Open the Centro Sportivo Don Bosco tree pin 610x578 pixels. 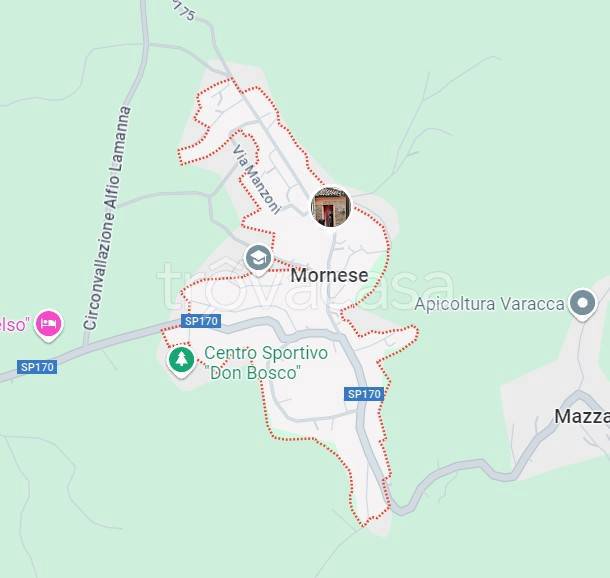click(x=181, y=362)
